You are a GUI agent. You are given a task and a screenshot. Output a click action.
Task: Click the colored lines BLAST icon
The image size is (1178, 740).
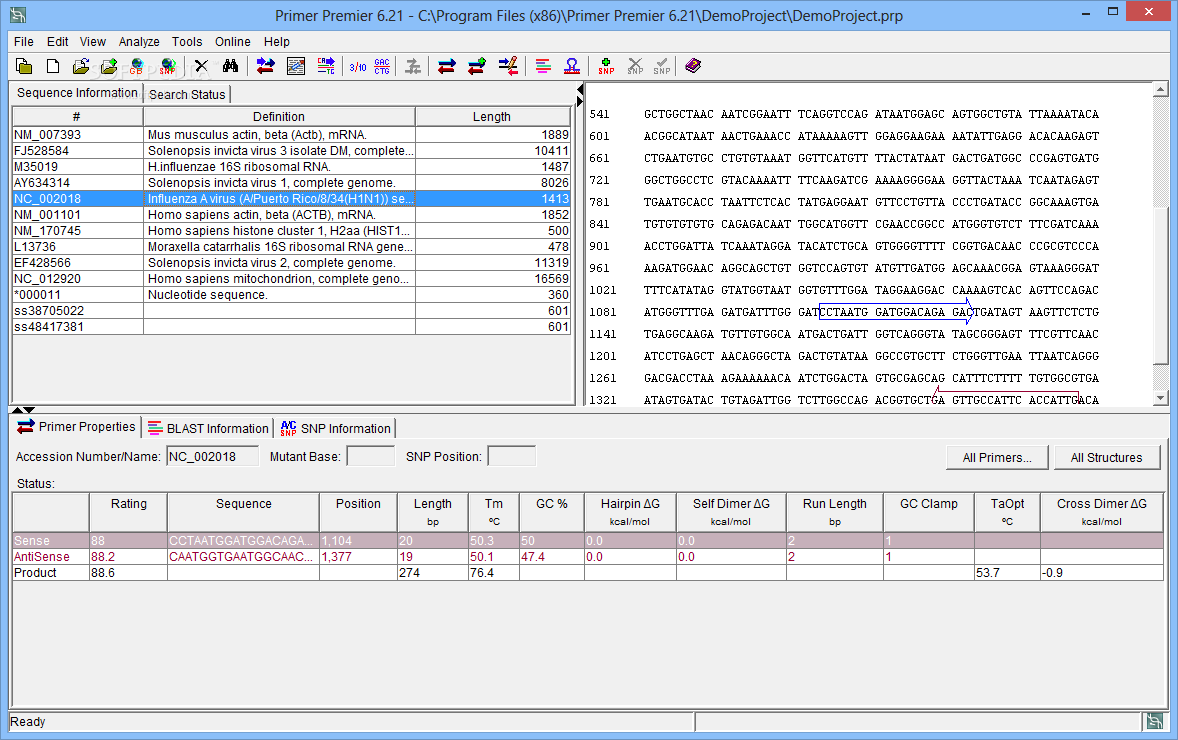[x=543, y=66]
